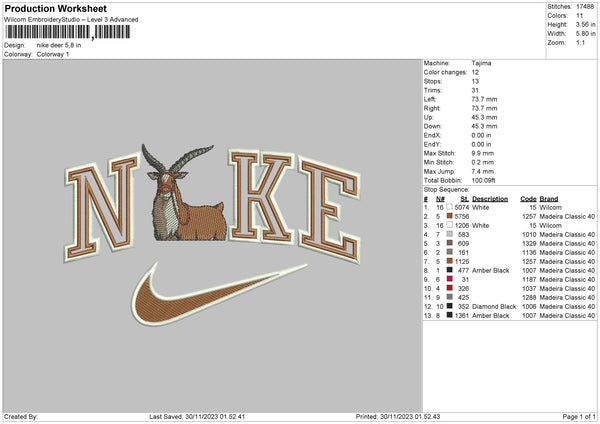Click the white swatch in stop row 1
600x424 pixels.
450,207
